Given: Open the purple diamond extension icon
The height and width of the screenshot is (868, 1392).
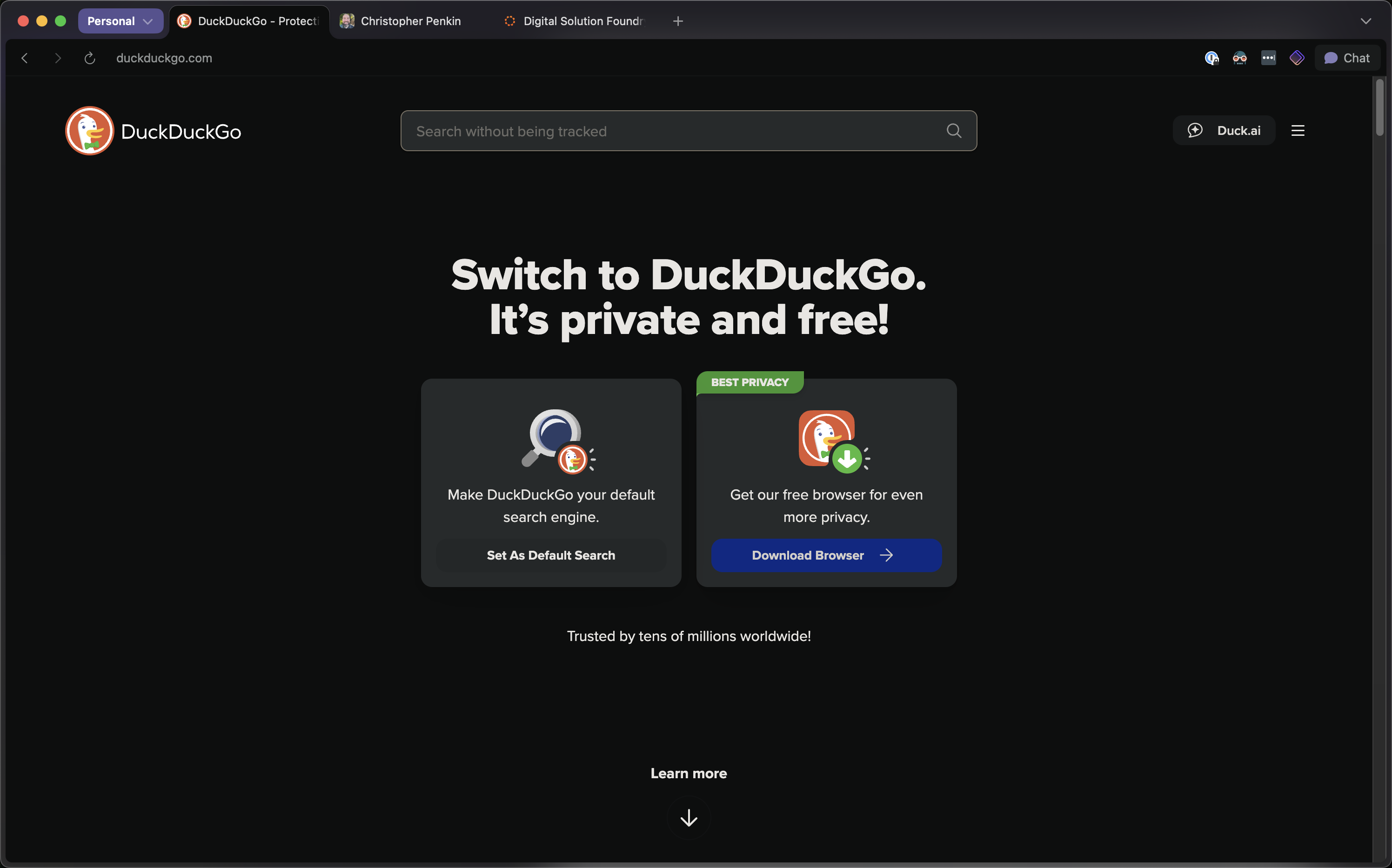Looking at the screenshot, I should point(1297,58).
